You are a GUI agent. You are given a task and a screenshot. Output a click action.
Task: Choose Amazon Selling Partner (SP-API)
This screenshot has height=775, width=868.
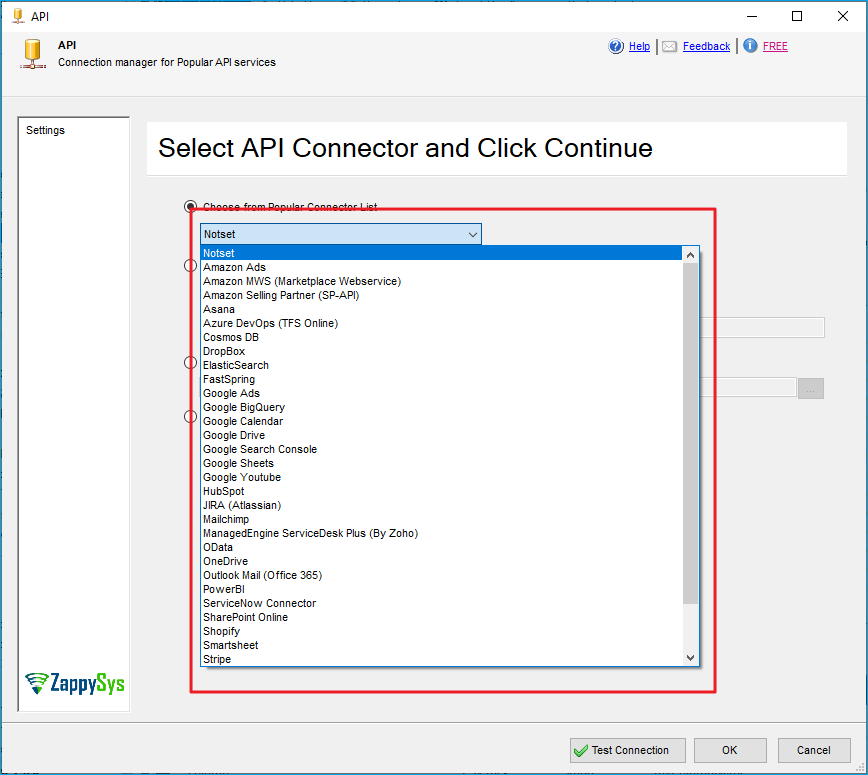(x=441, y=295)
